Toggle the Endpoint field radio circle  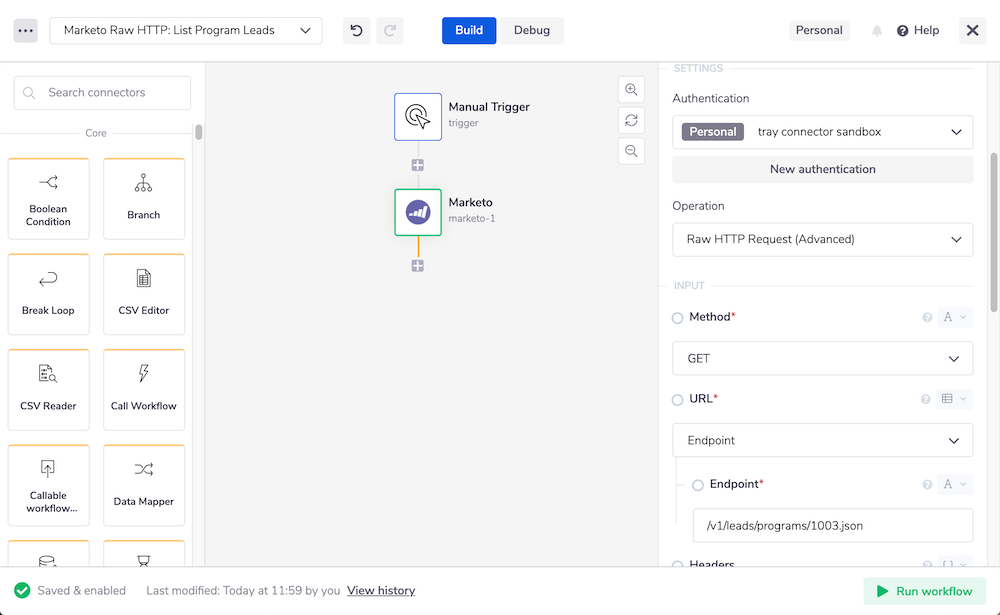[x=698, y=485]
